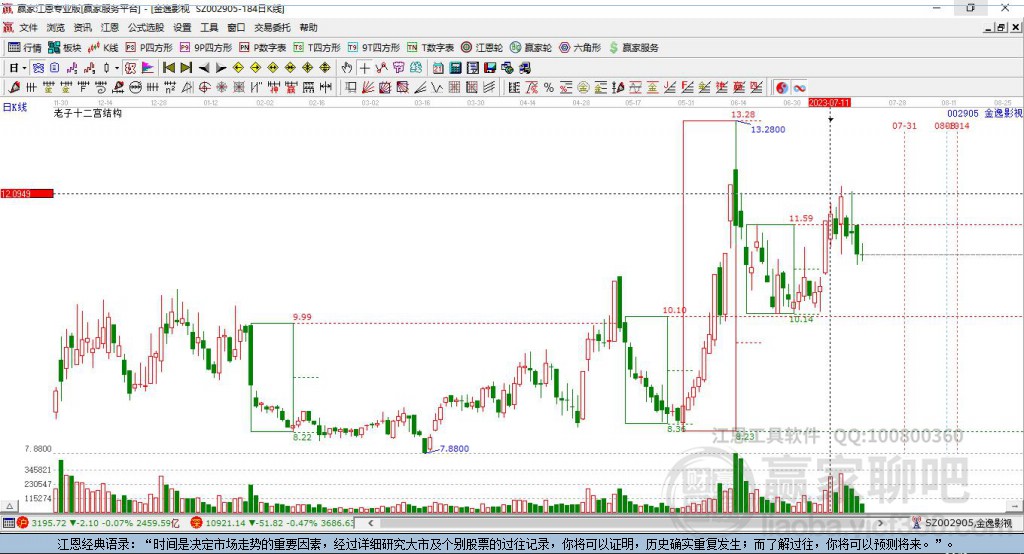Viewport: 1024px width, 554px height.
Task: Open the 赢家轮 wheel tool
Action: (x=531, y=48)
